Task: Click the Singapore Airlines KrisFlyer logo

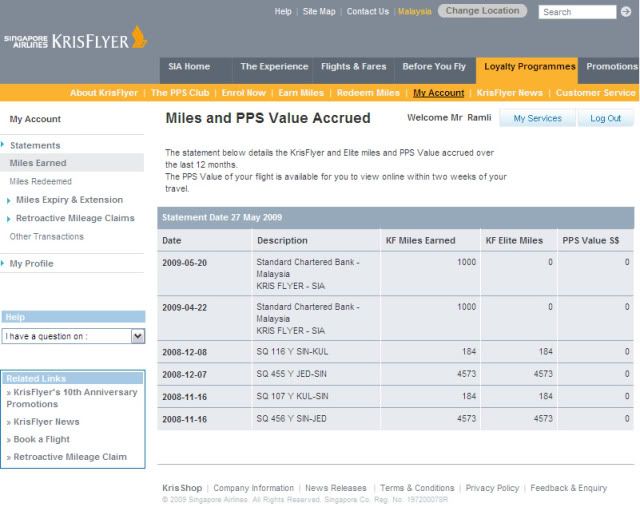Action: pyautogui.click(x=76, y=39)
